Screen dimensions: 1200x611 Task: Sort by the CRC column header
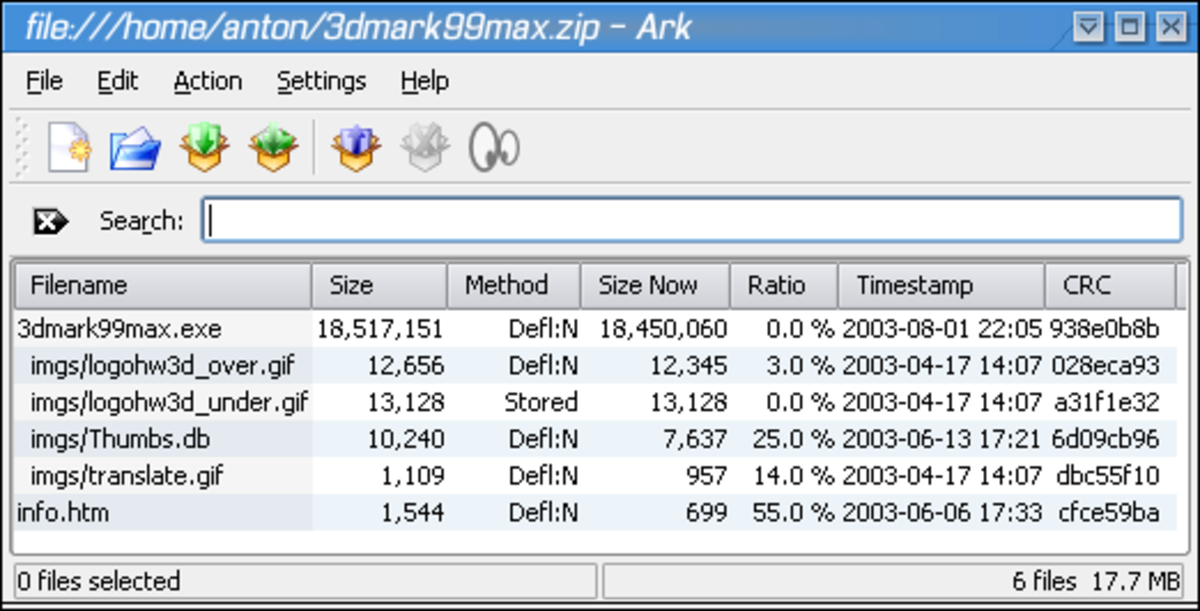coord(1111,285)
